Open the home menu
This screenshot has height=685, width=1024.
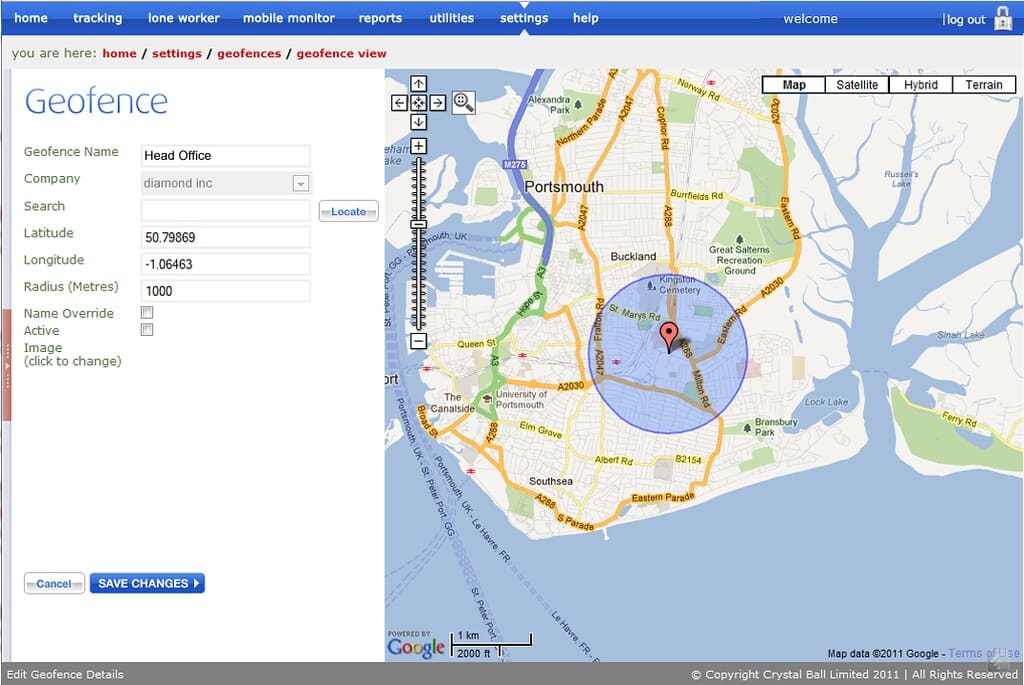coord(31,18)
